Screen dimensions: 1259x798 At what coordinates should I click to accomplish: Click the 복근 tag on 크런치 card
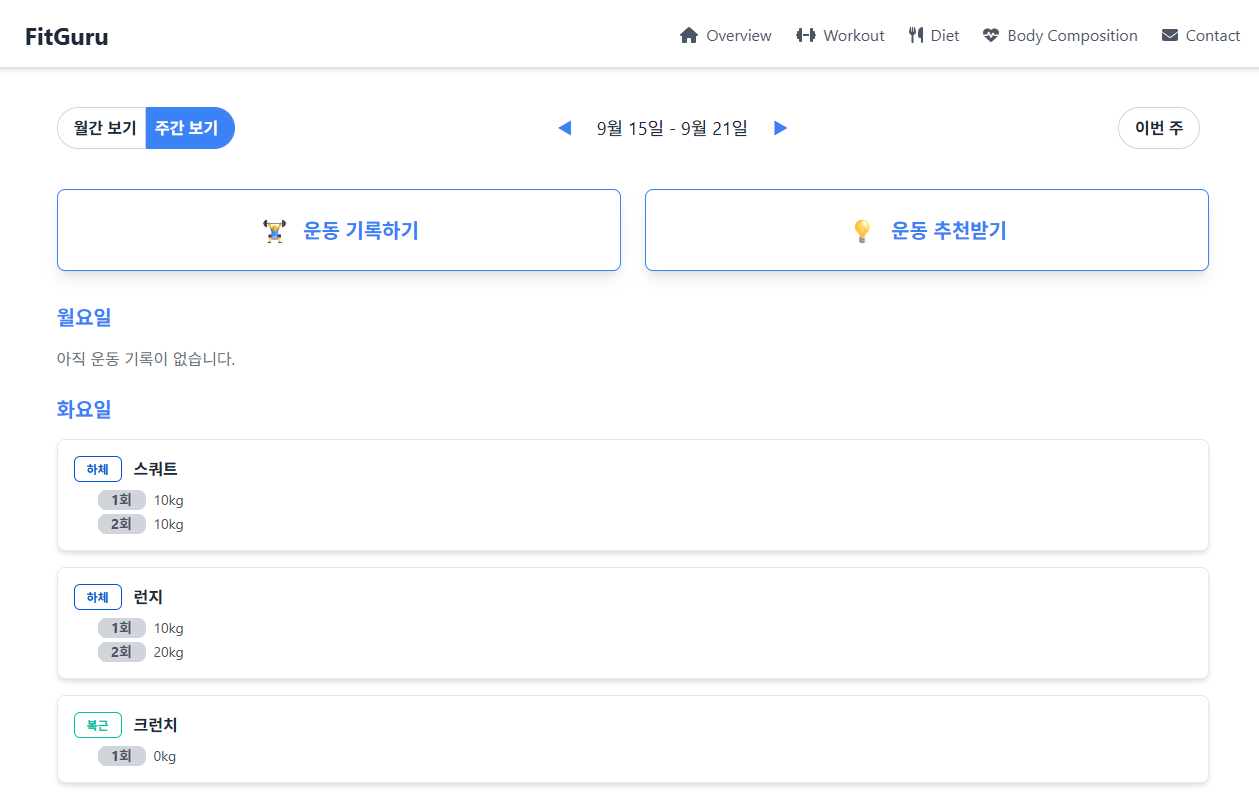coord(98,725)
